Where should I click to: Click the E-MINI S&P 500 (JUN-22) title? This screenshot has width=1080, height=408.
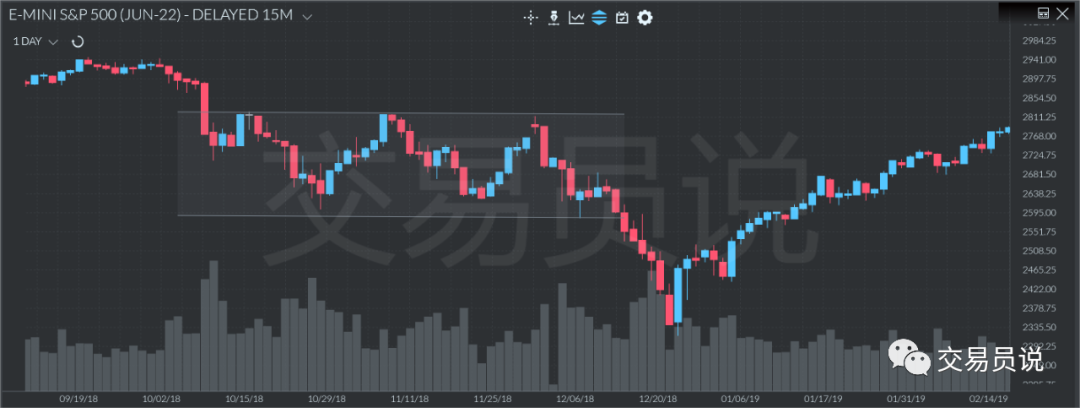tap(150, 17)
